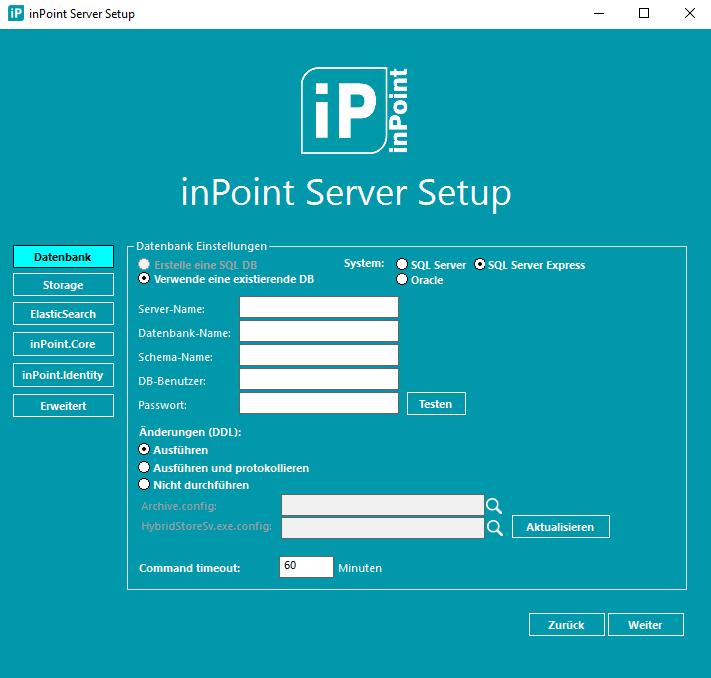Switch to the Storage section
Screen dimensions: 711x678
pos(63,285)
